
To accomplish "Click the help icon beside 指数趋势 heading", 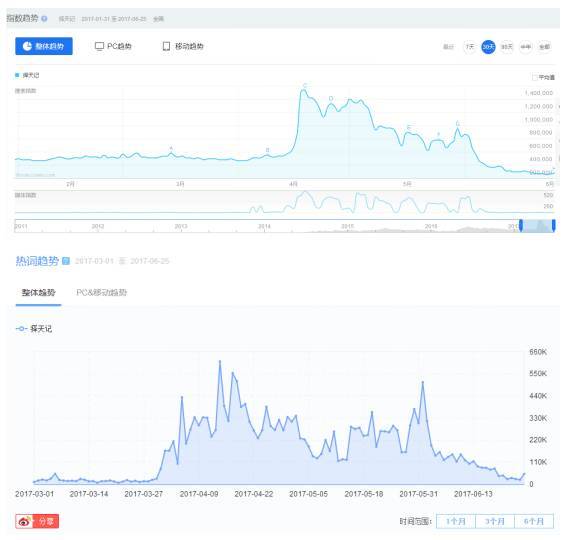I will click(x=44, y=19).
